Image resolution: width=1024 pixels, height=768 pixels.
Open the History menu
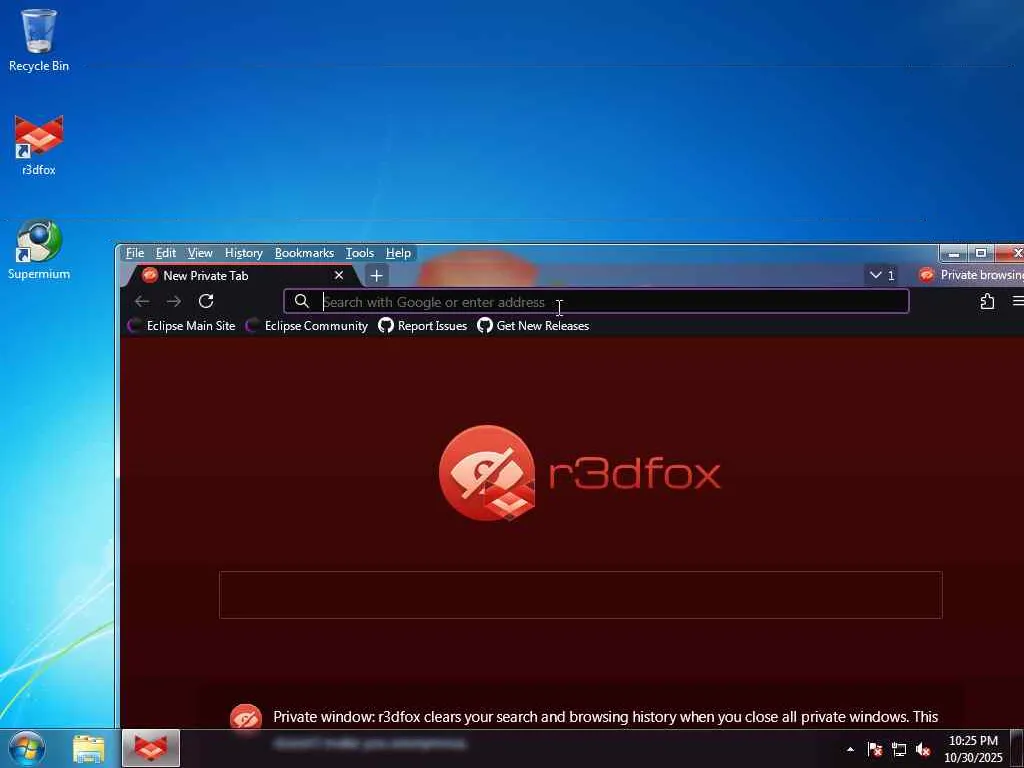point(244,253)
